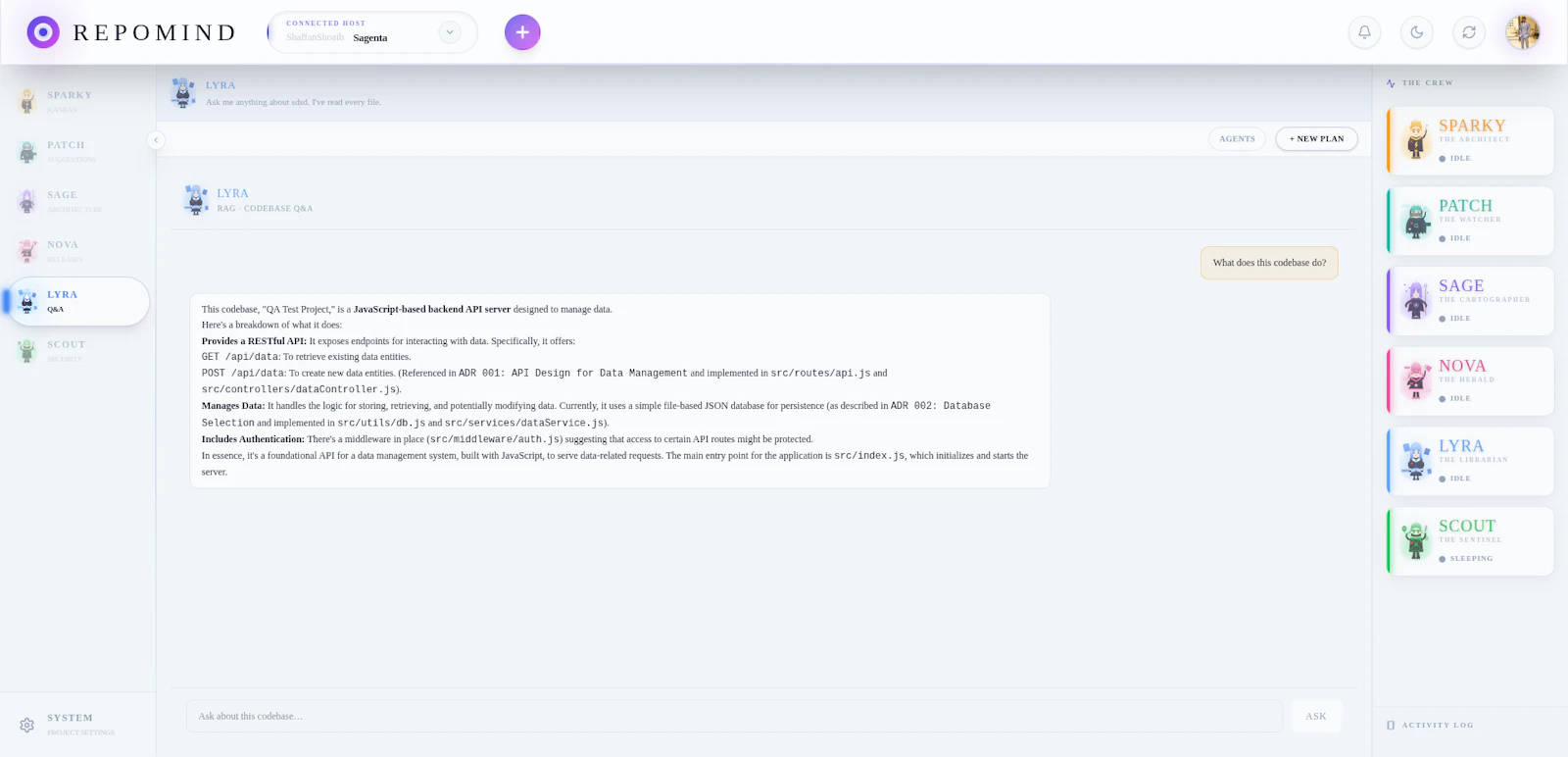Click the Agents button
This screenshot has width=1568, height=757.
point(1237,139)
